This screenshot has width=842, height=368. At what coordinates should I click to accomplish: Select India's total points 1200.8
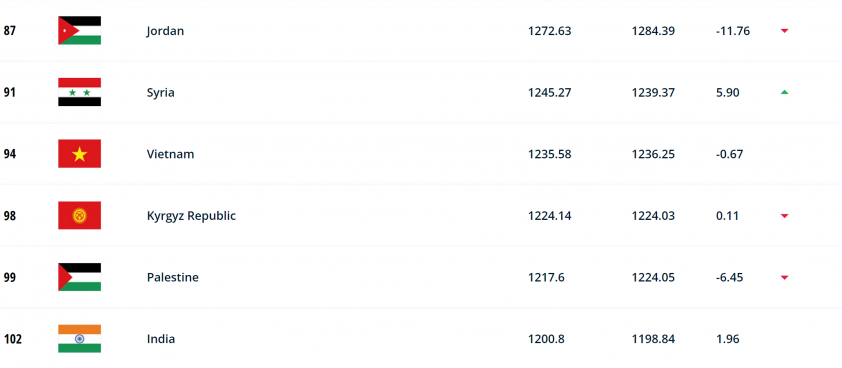tap(546, 339)
